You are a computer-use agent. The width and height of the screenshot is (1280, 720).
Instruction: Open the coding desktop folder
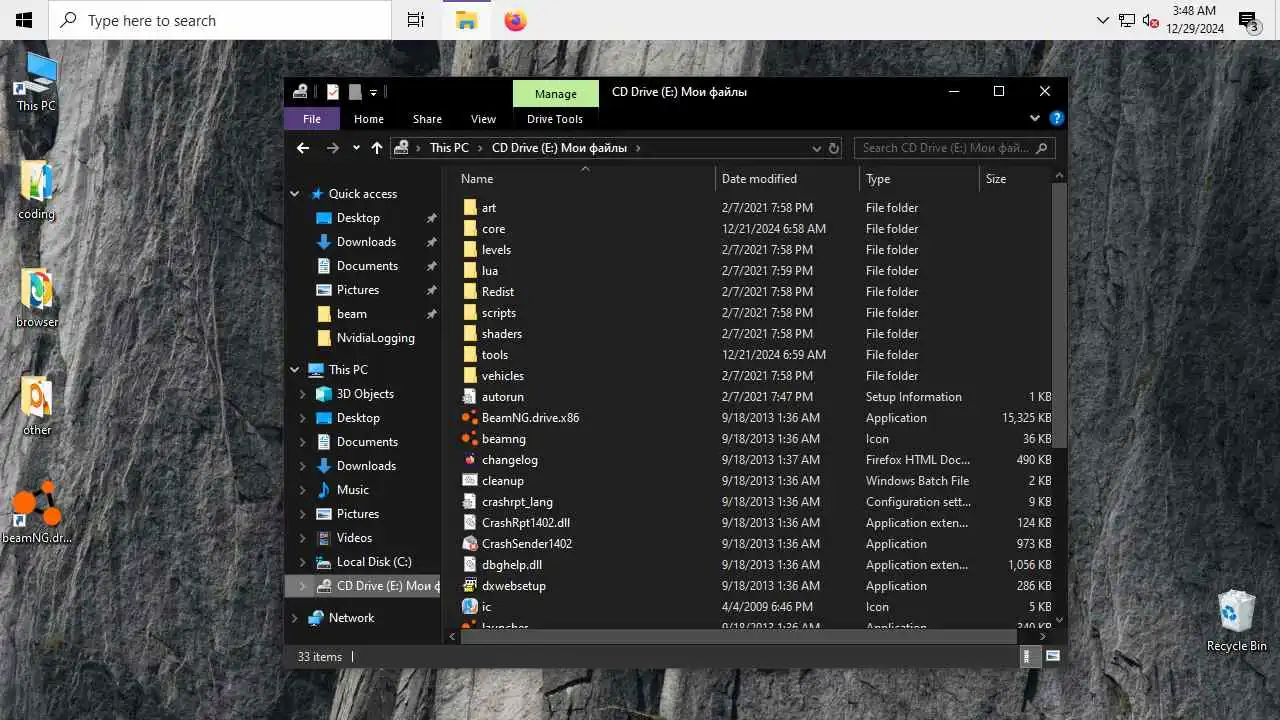36,191
